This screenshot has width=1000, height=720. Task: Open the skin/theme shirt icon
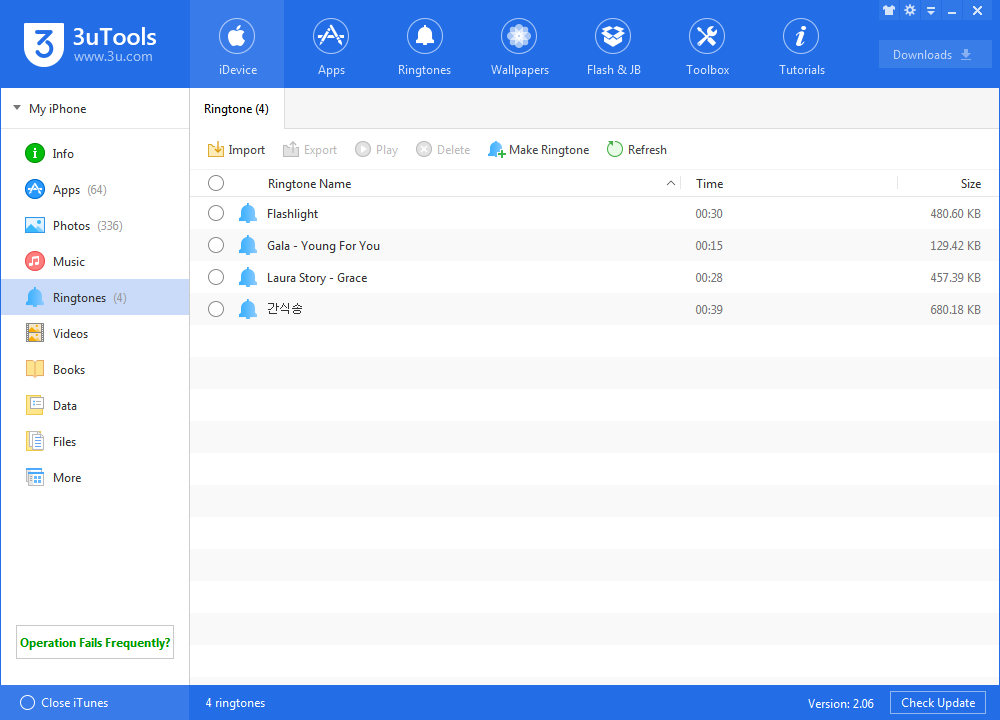coord(889,10)
